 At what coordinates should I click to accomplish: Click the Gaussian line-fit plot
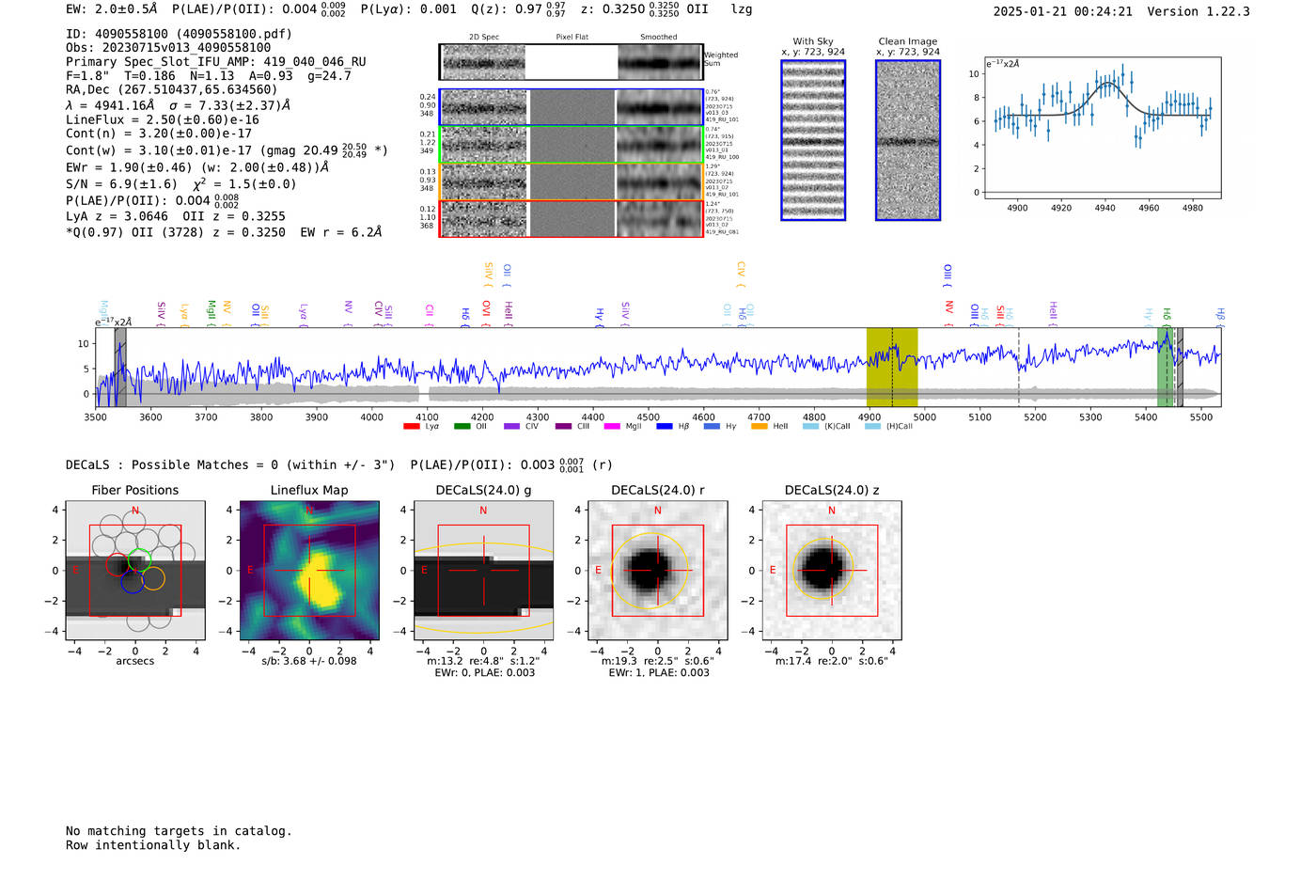[x=1102, y=128]
